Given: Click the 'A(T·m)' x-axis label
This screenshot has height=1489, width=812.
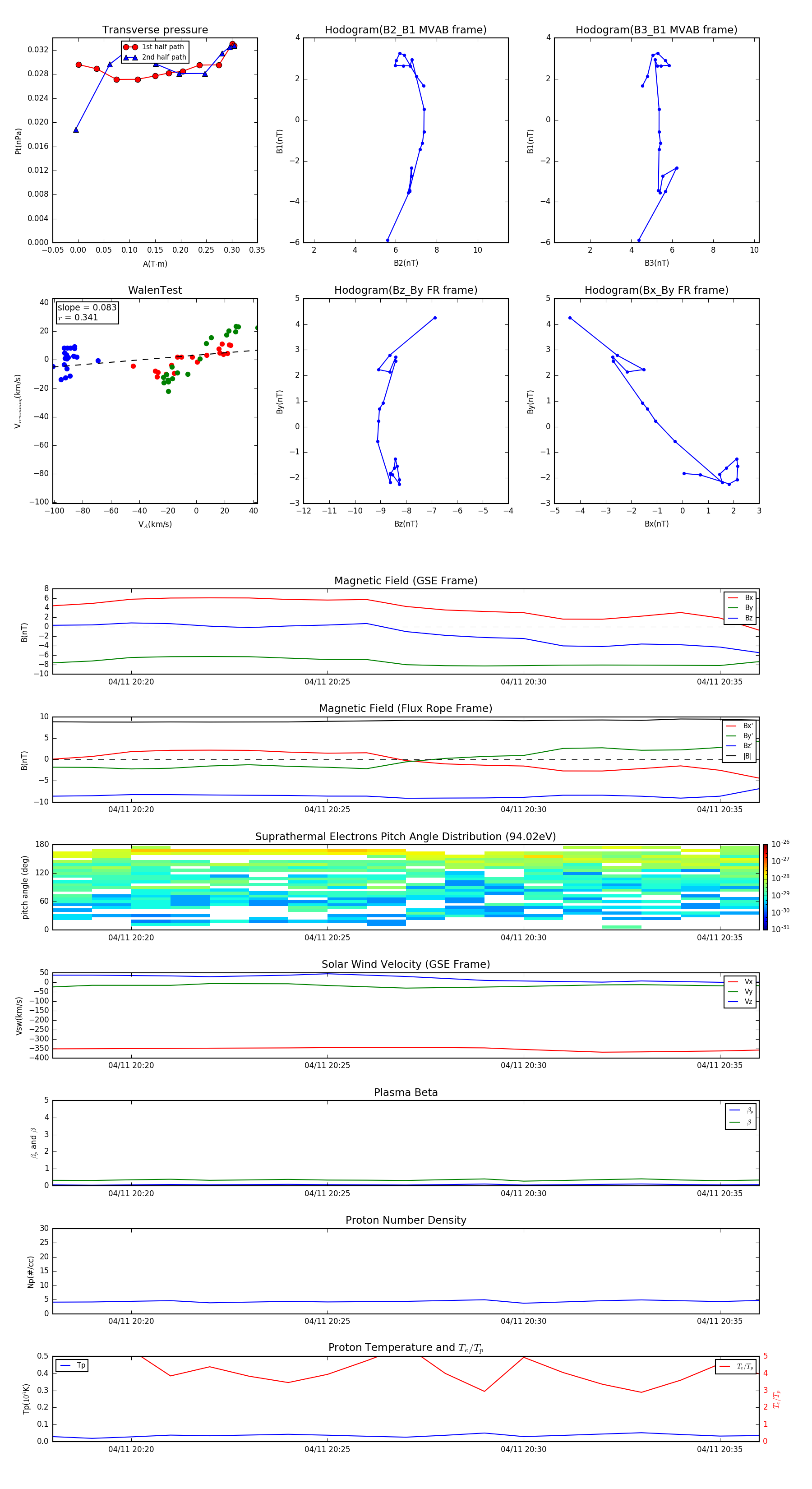Looking at the screenshot, I should [x=155, y=264].
